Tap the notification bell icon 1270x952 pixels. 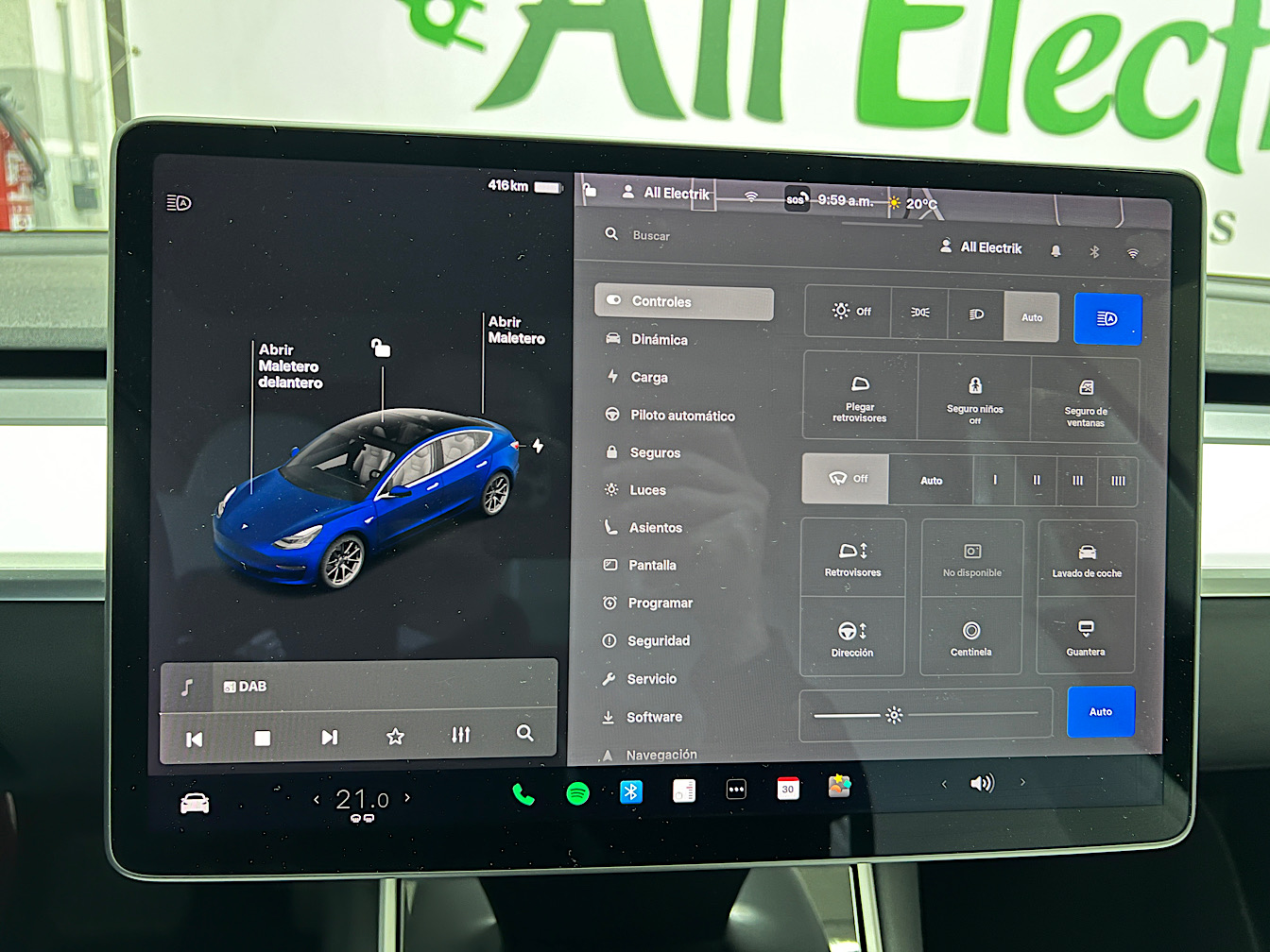pos(1055,250)
